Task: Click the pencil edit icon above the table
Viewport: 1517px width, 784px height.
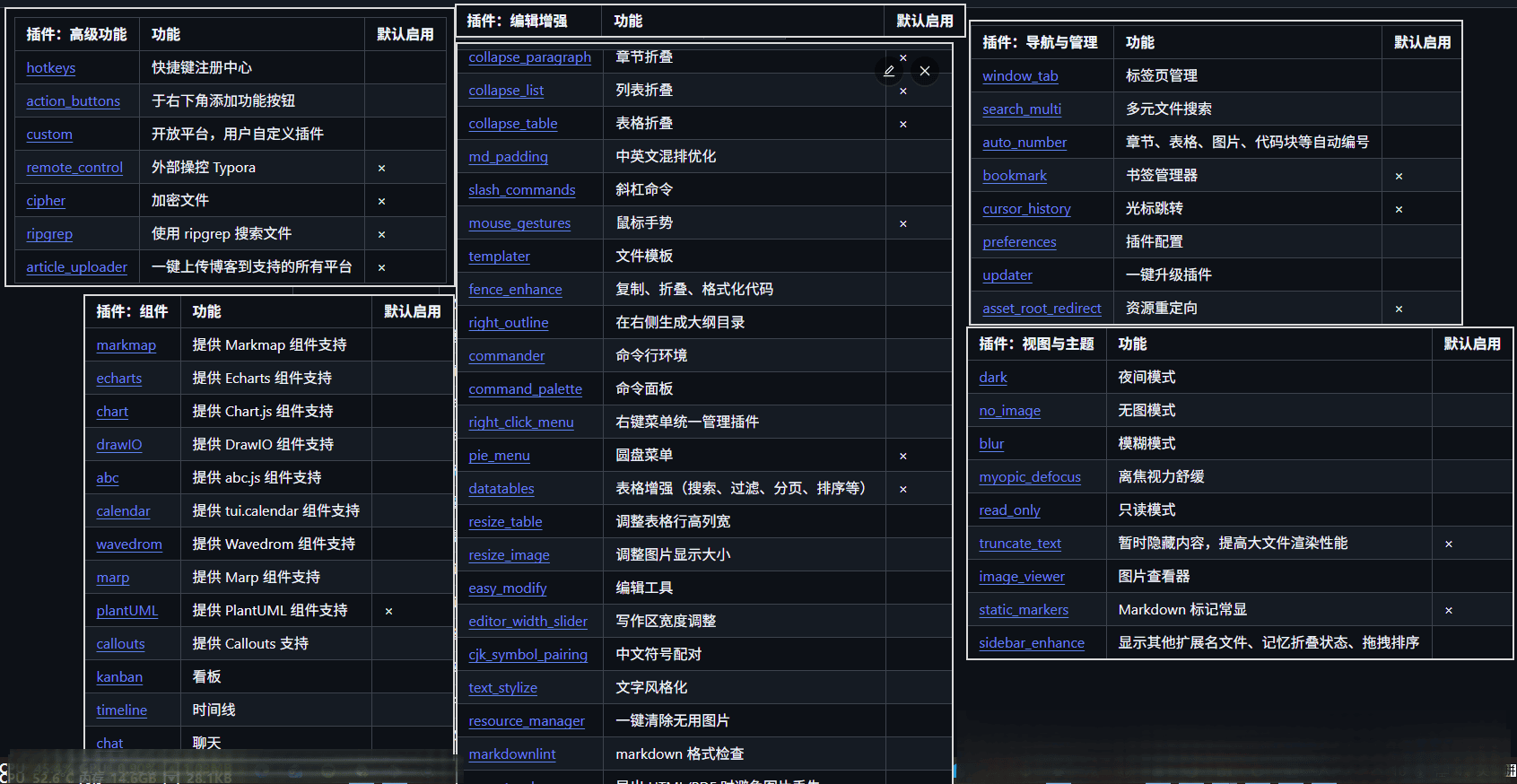Action: 889,71
